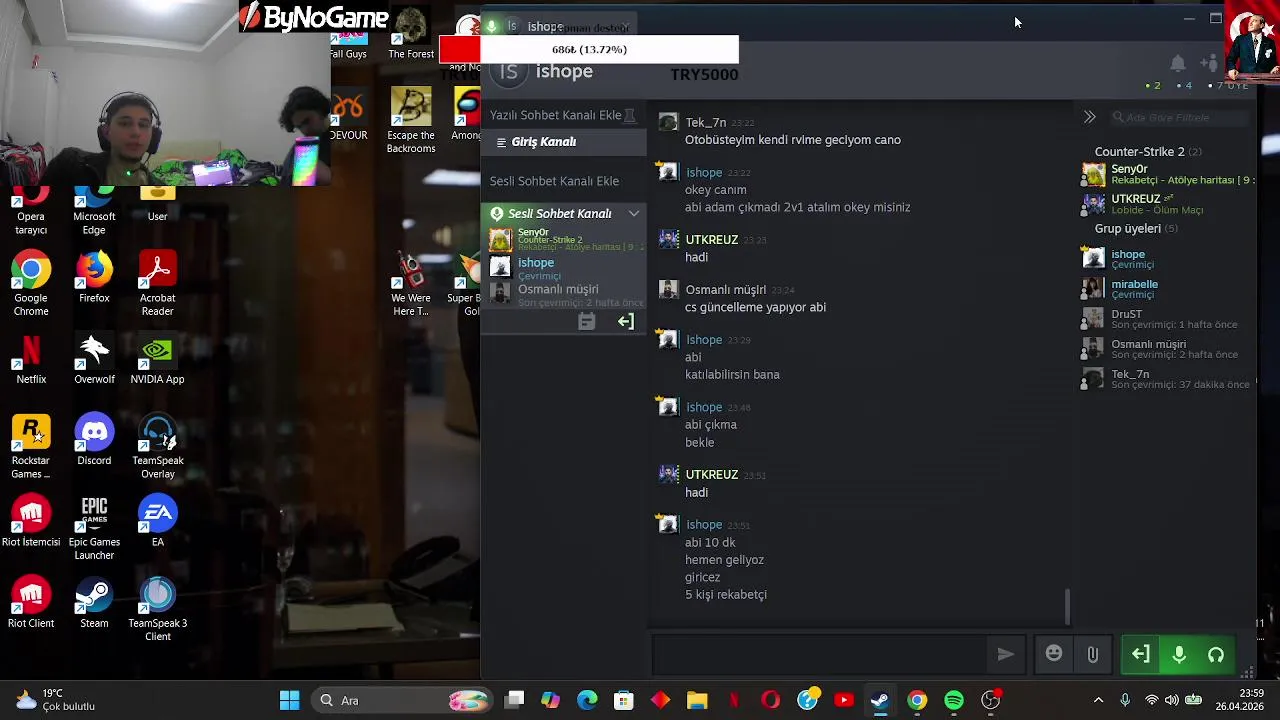Open Tek_7n in member list

point(1167,379)
